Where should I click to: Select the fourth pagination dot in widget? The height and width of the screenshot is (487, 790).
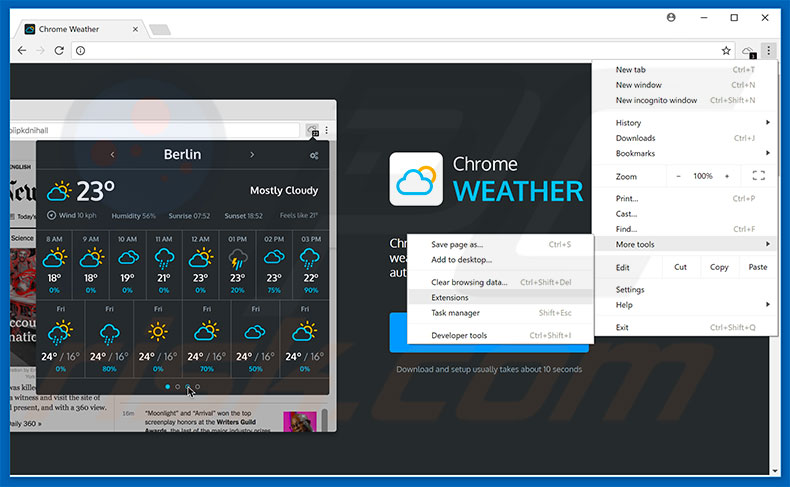pos(198,387)
